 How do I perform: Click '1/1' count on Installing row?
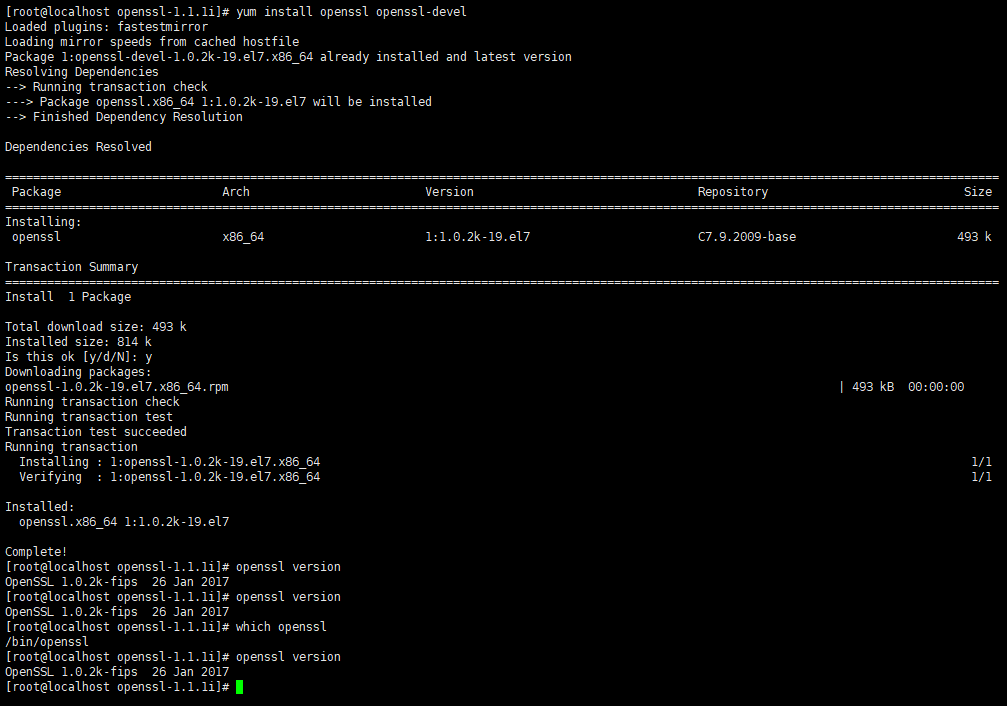[981, 461]
